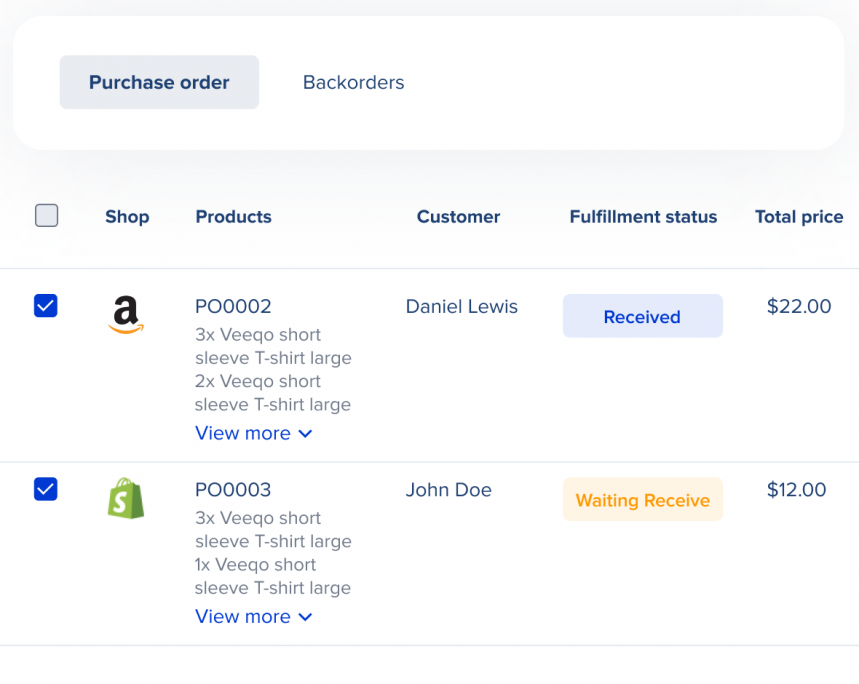The height and width of the screenshot is (684, 859).
Task: Click the chevron beside View more on PO0002
Action: [x=307, y=434]
